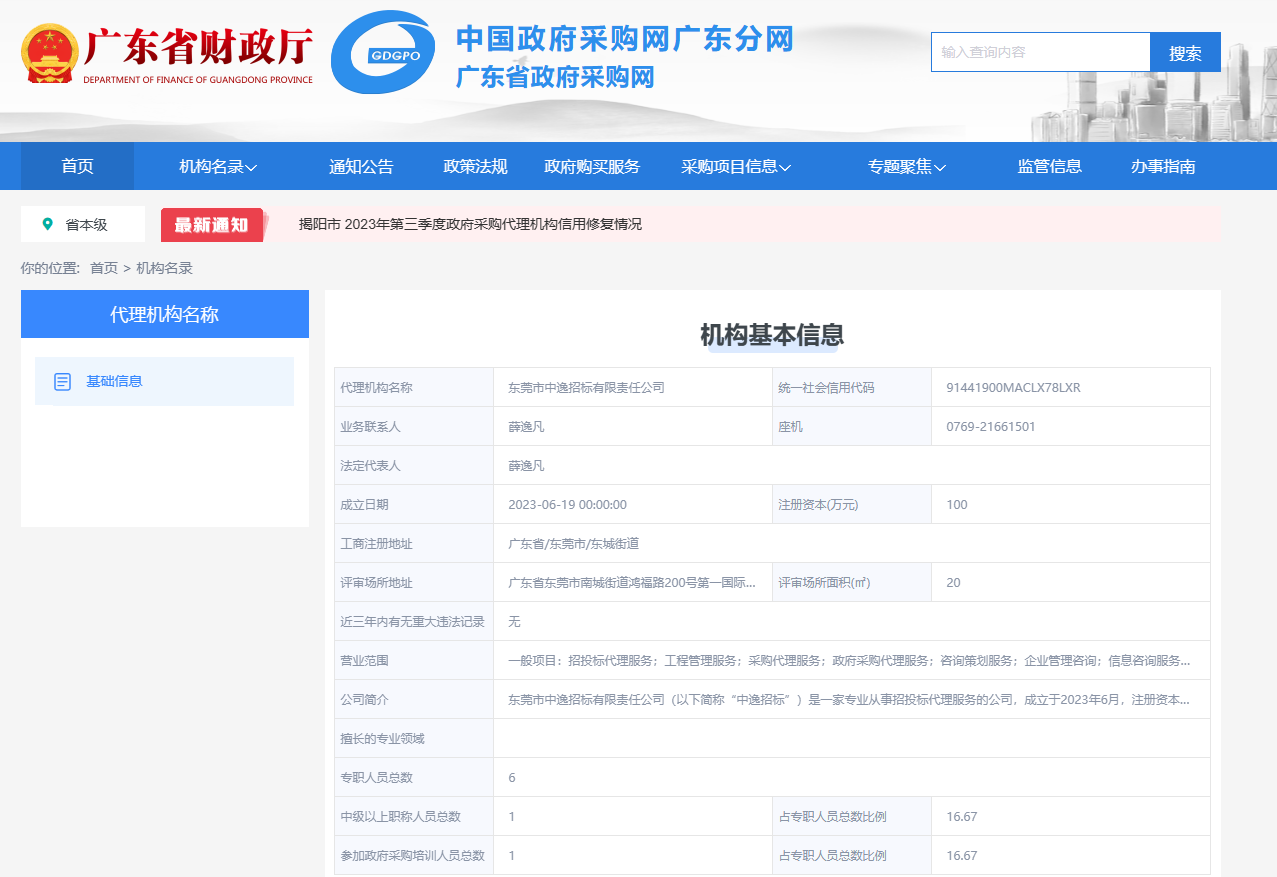
Task: Click the green location pin icon
Action: coord(47,224)
